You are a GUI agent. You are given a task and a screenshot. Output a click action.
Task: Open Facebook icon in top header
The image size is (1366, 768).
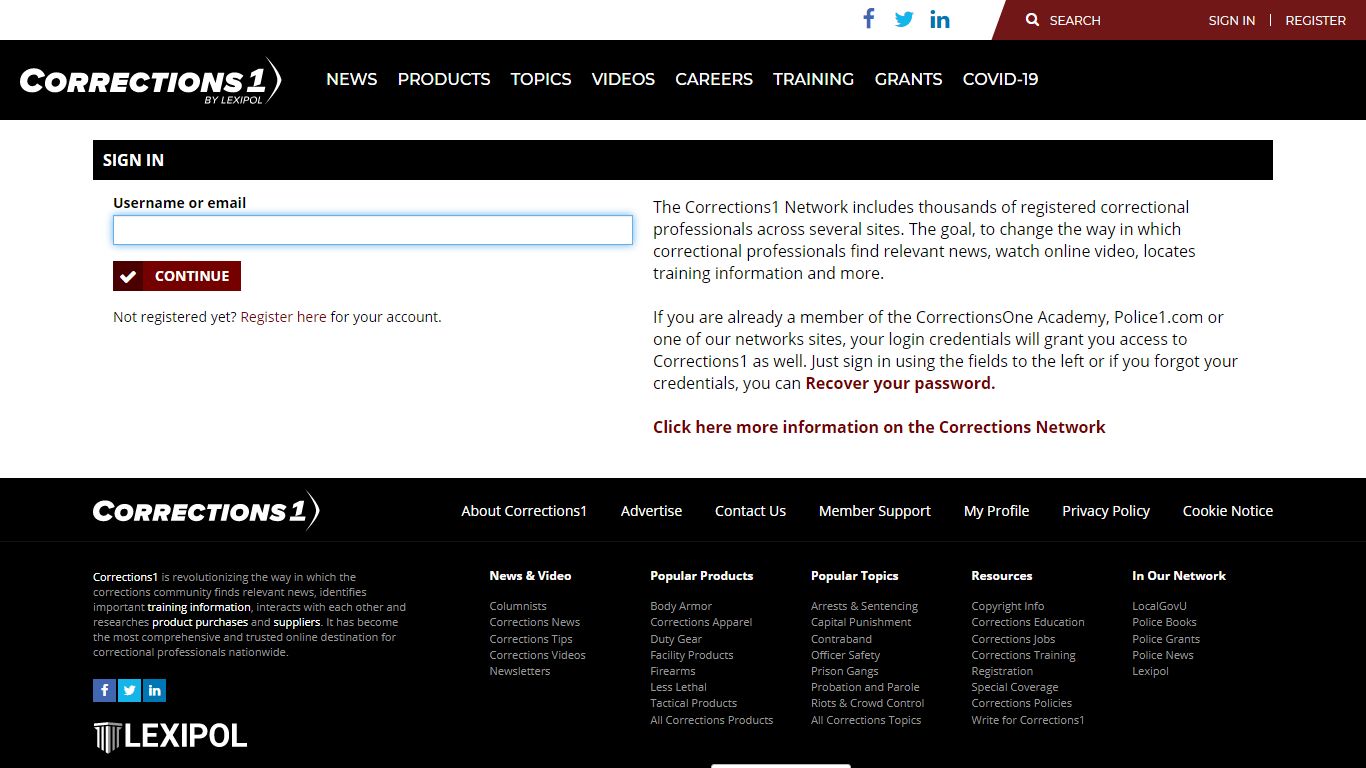869,19
